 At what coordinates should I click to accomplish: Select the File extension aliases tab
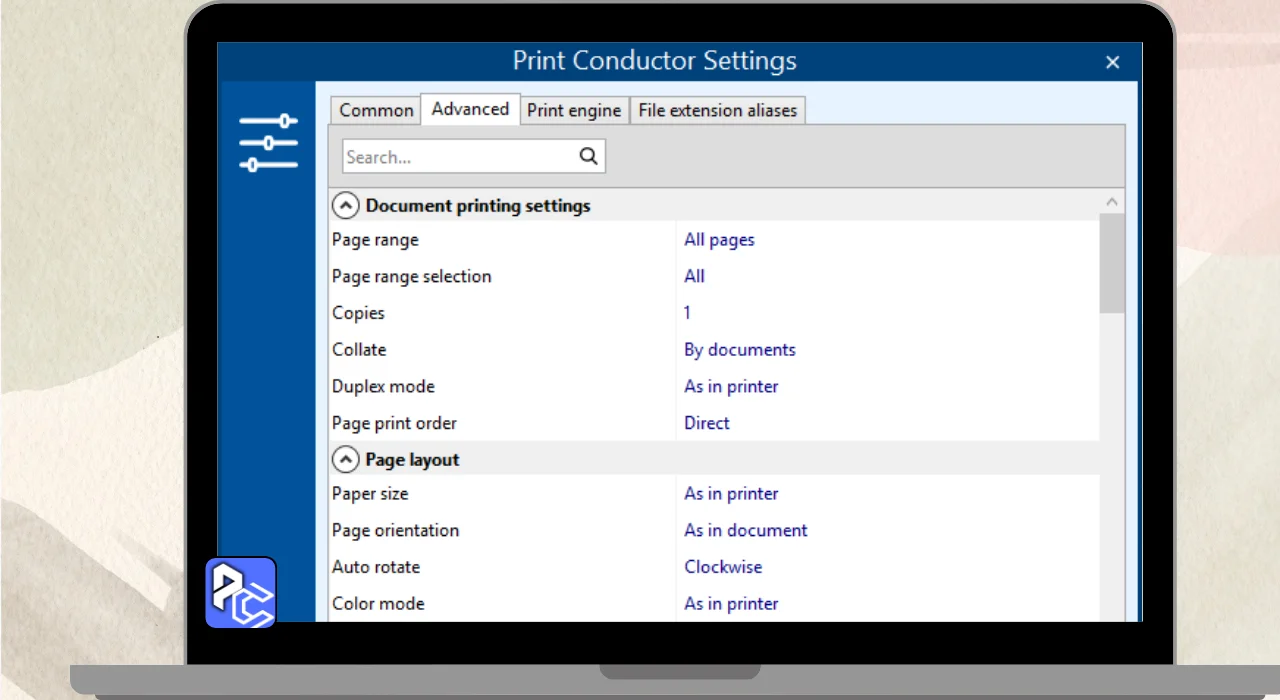click(x=717, y=110)
